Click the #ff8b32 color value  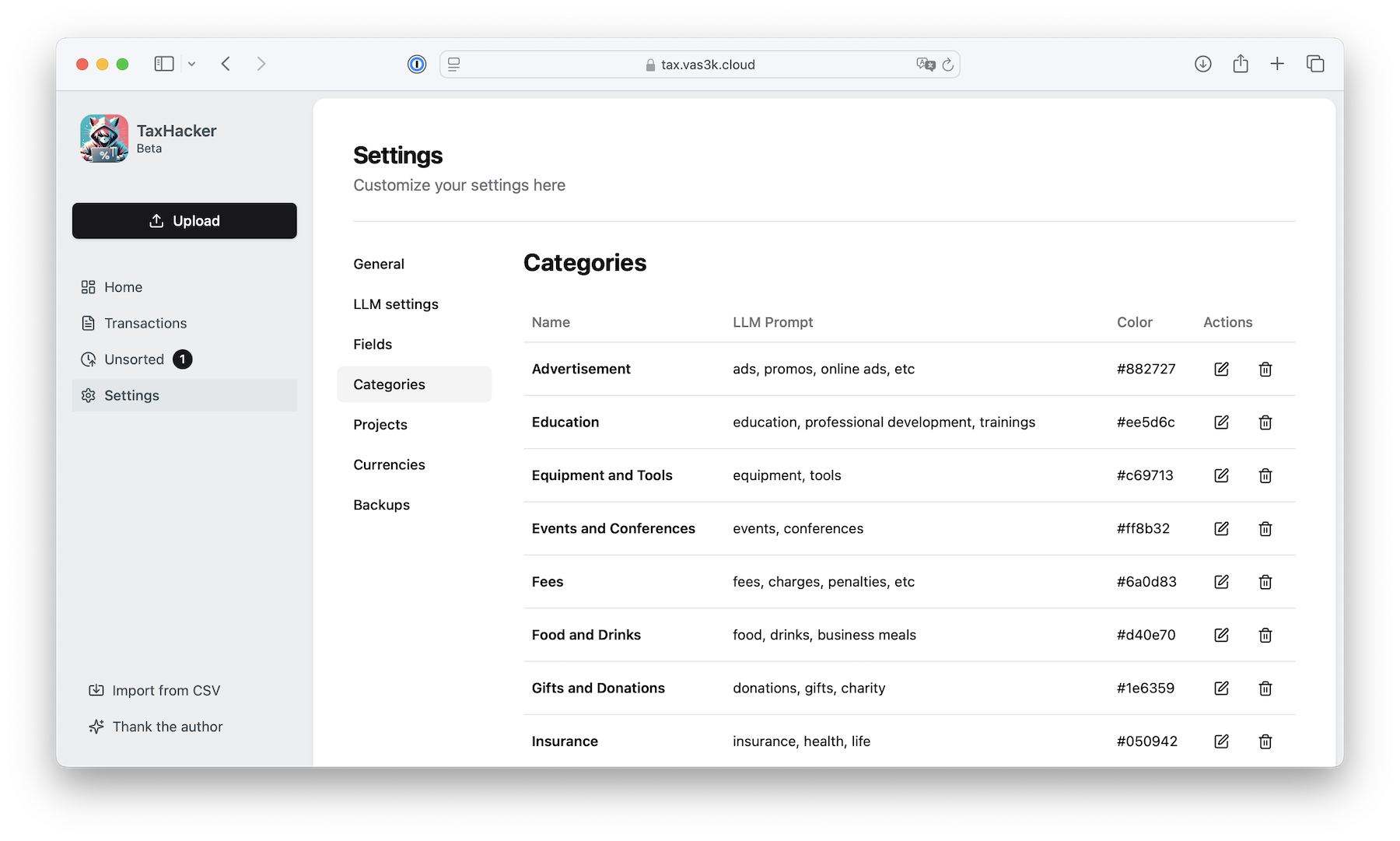tap(1143, 528)
